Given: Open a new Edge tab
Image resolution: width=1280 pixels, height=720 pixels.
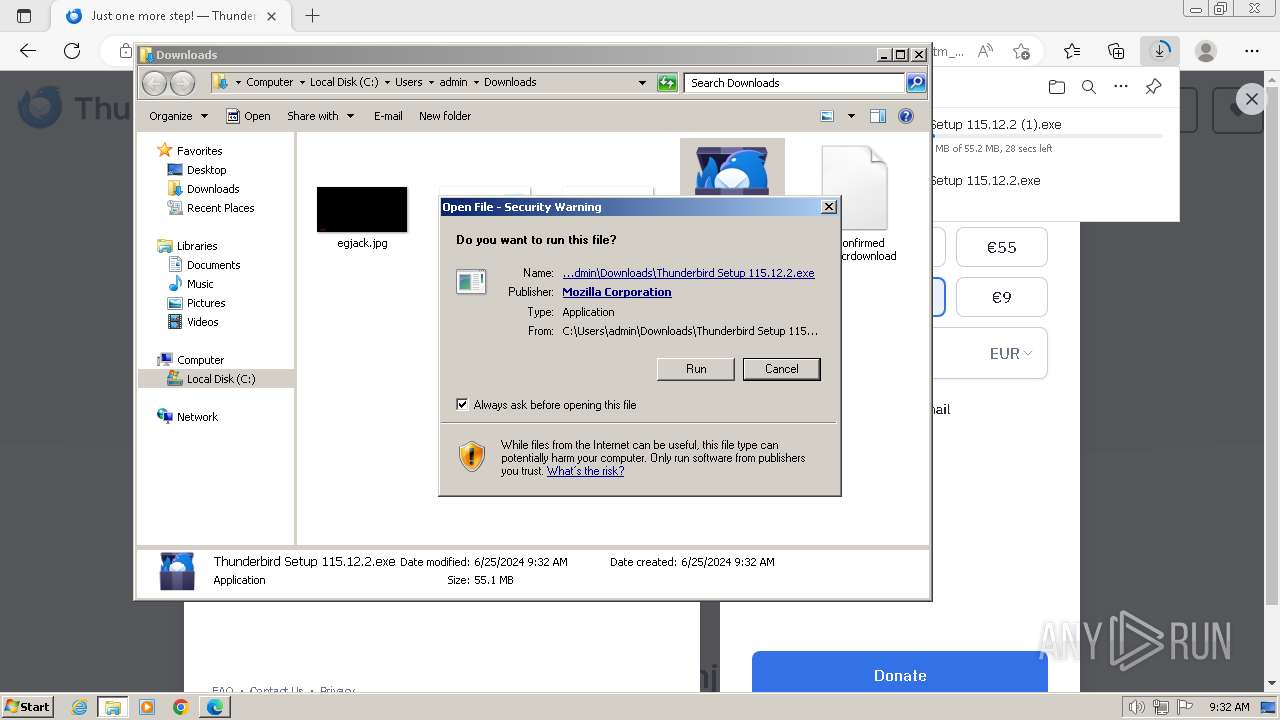Looking at the screenshot, I should pyautogui.click(x=312, y=16).
